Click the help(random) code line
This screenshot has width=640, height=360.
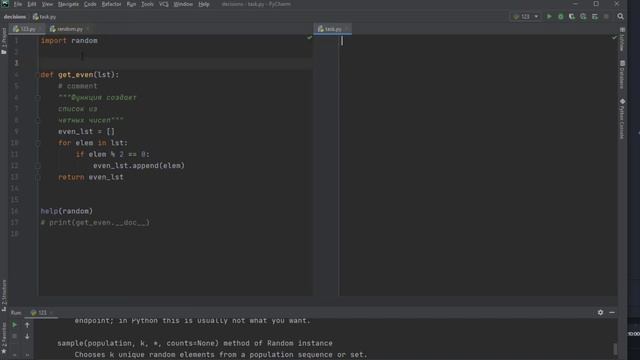[x=67, y=211]
